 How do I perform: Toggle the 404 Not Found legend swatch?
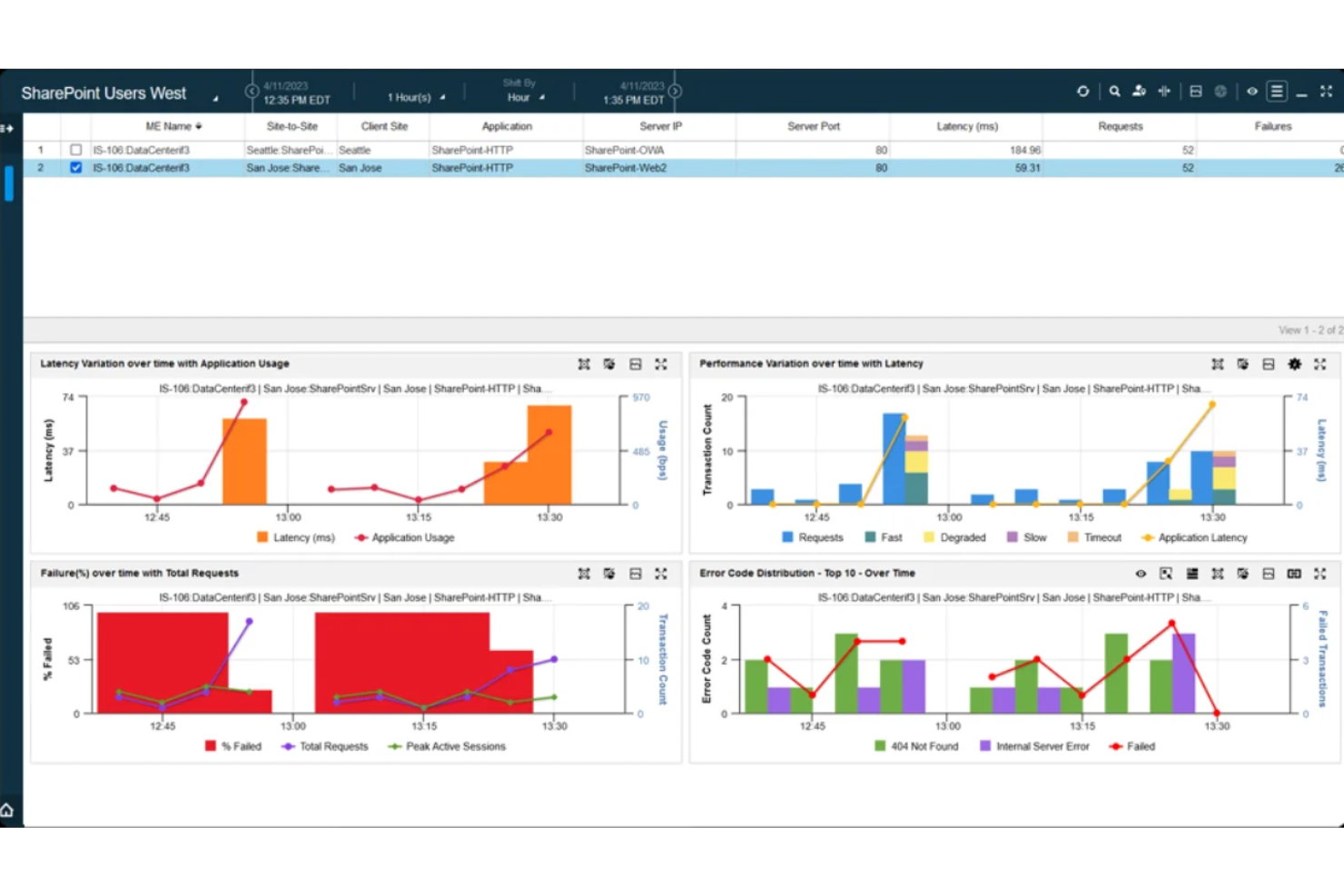point(879,745)
